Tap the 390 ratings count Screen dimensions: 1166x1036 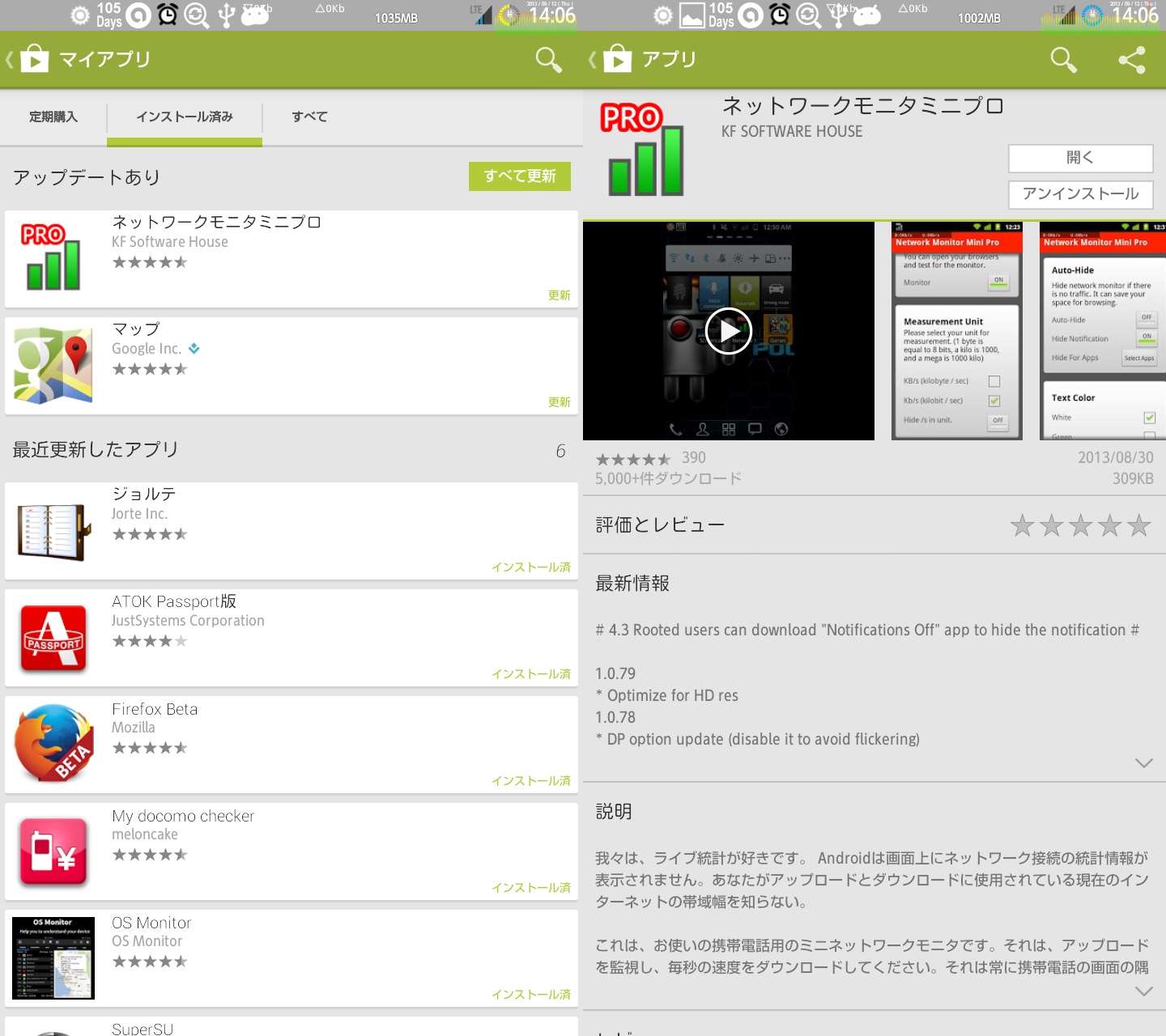pos(694,458)
